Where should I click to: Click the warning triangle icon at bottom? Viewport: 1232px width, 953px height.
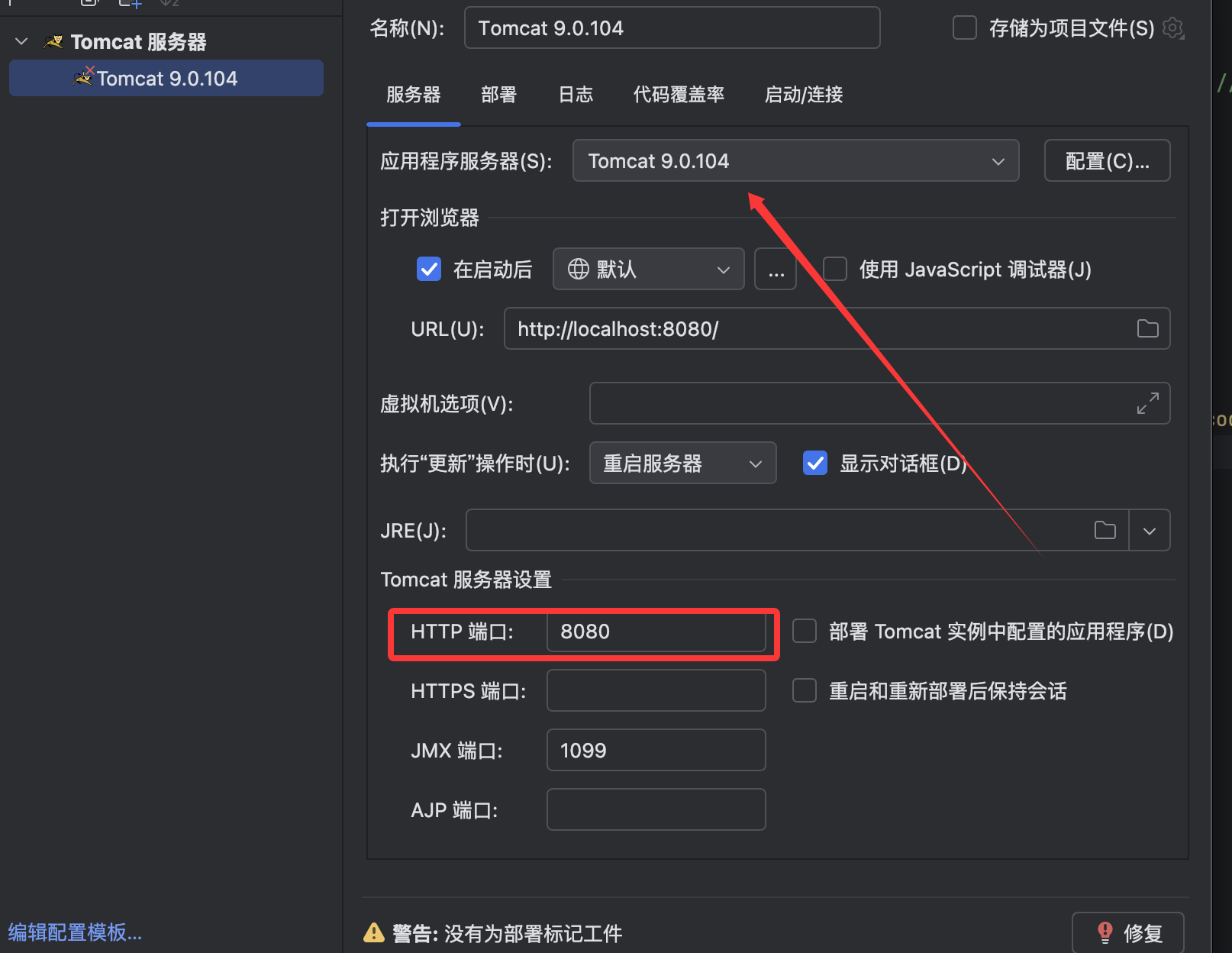point(374,932)
